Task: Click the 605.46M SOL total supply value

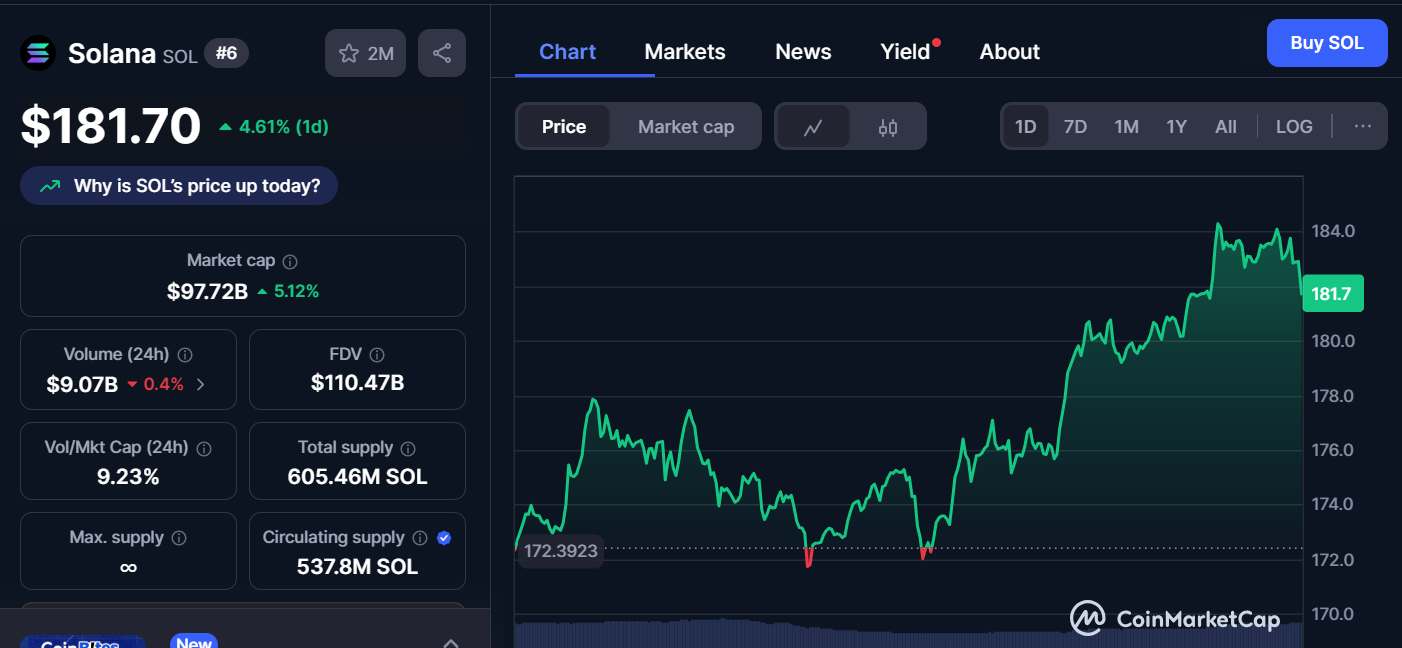Action: (x=357, y=477)
